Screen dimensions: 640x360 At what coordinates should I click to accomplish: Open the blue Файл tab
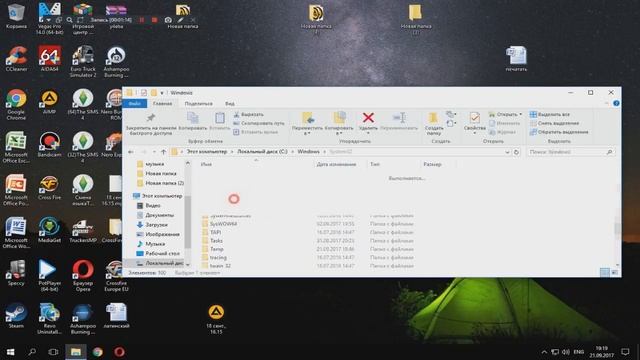[135, 104]
